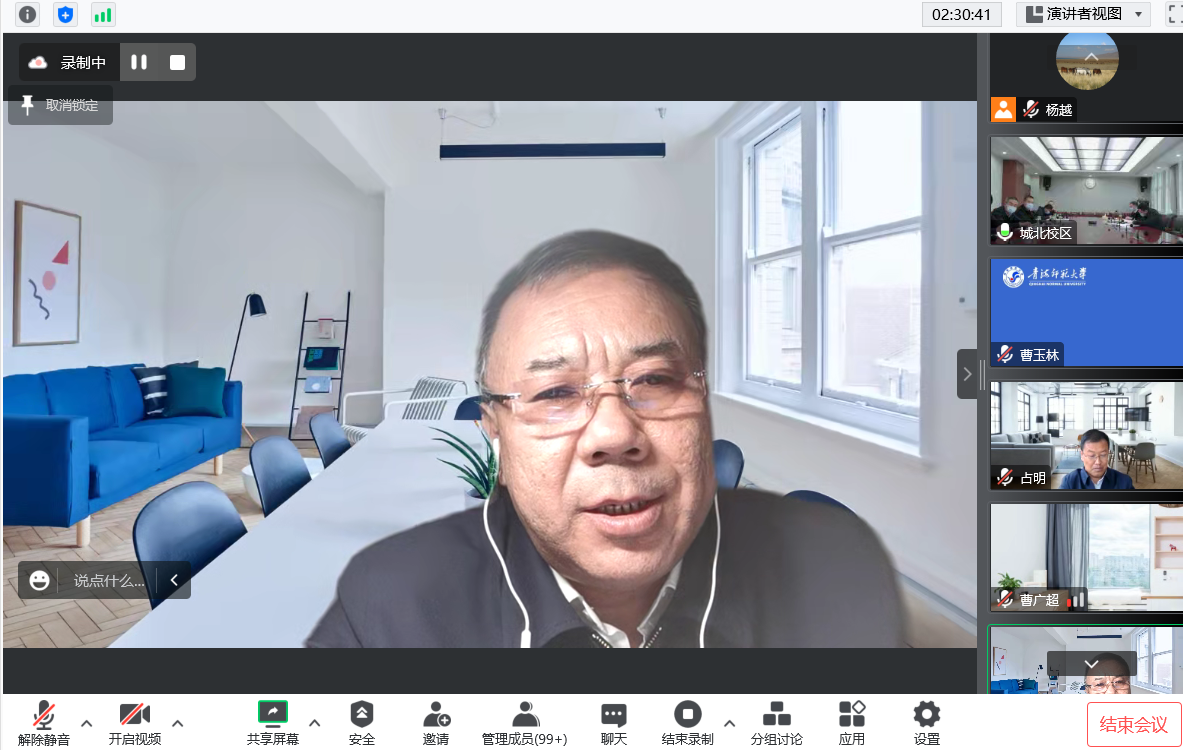Open Breakout Rooms (分组讨论)
This screenshot has height=750, width=1183.
(776, 722)
